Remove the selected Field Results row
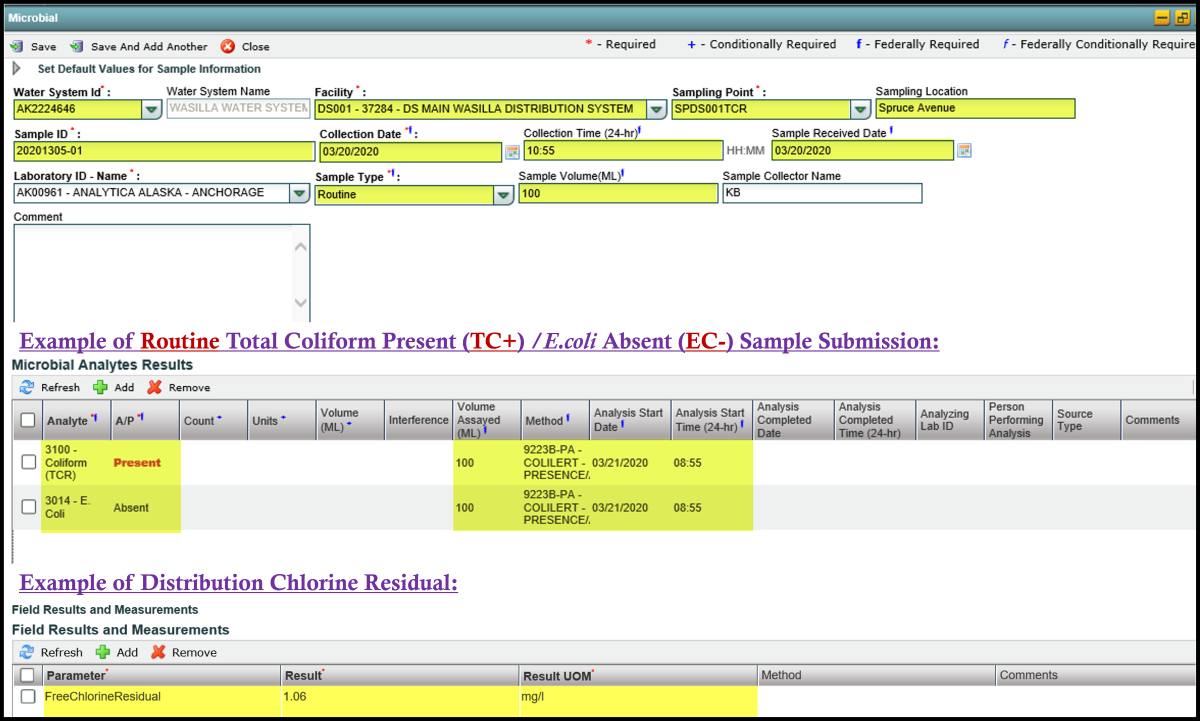 158,652
